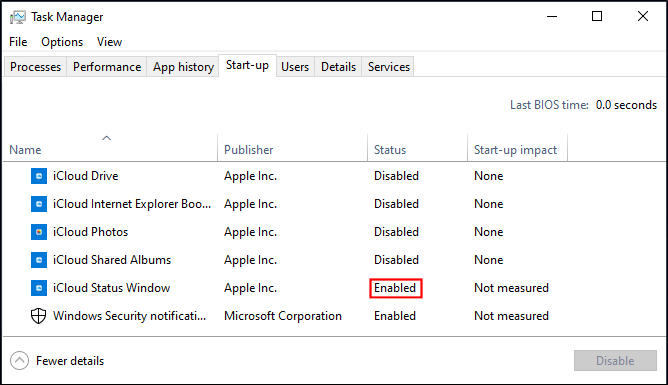Click Disabled status of iCloud Shared Albums
The height and width of the screenshot is (385, 668).
pos(396,260)
